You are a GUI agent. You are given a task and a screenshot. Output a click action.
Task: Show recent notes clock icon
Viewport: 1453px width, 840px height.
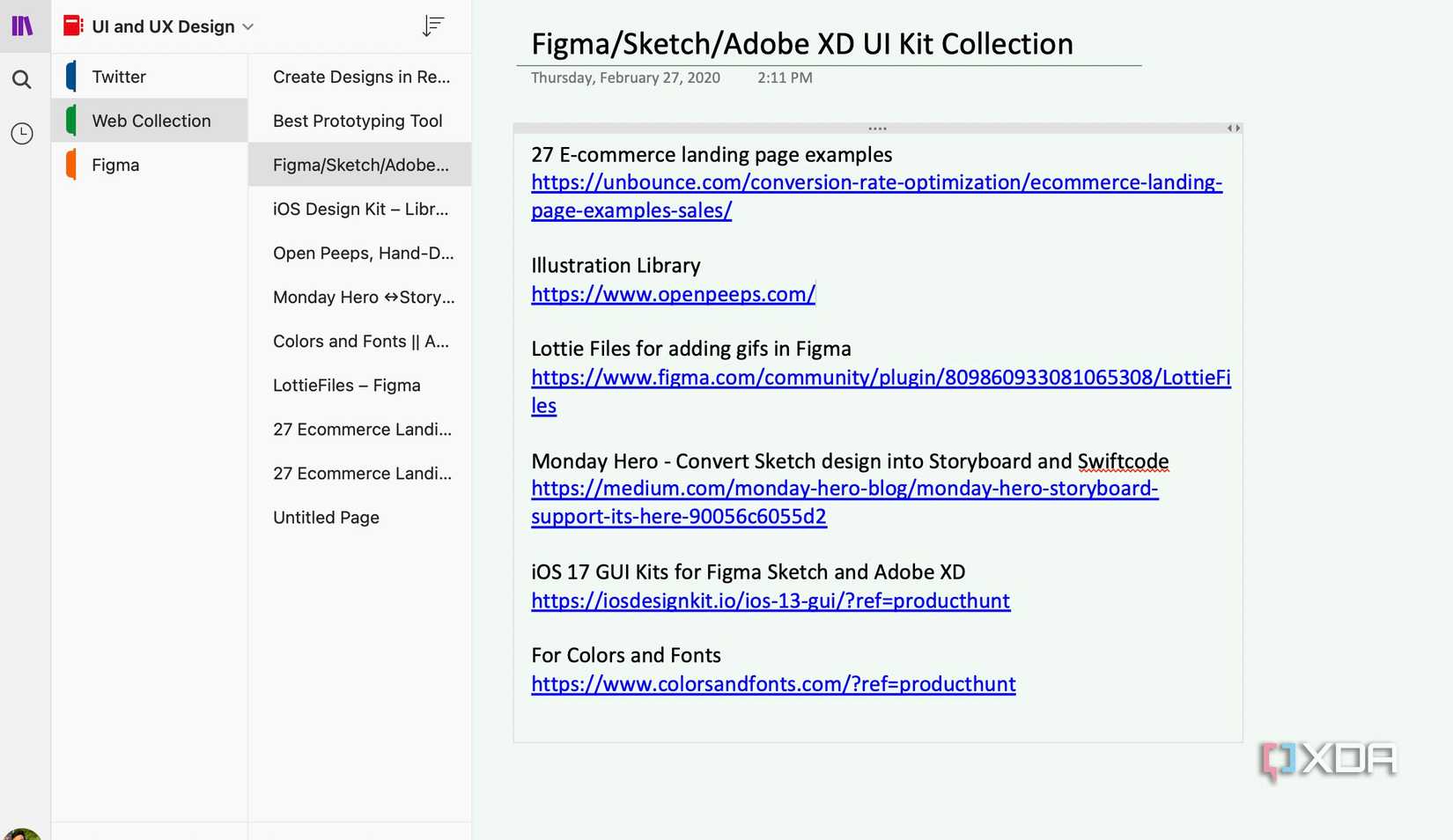point(22,133)
